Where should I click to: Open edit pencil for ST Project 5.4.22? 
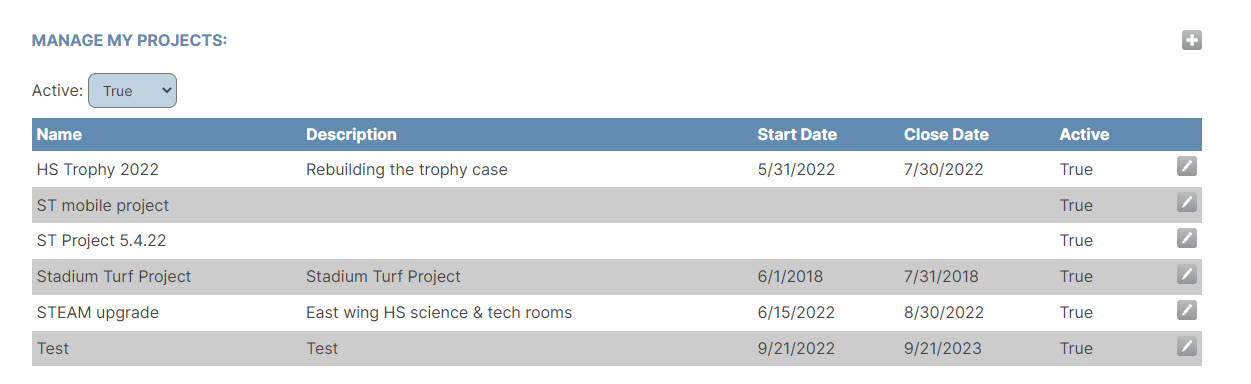tap(1187, 238)
